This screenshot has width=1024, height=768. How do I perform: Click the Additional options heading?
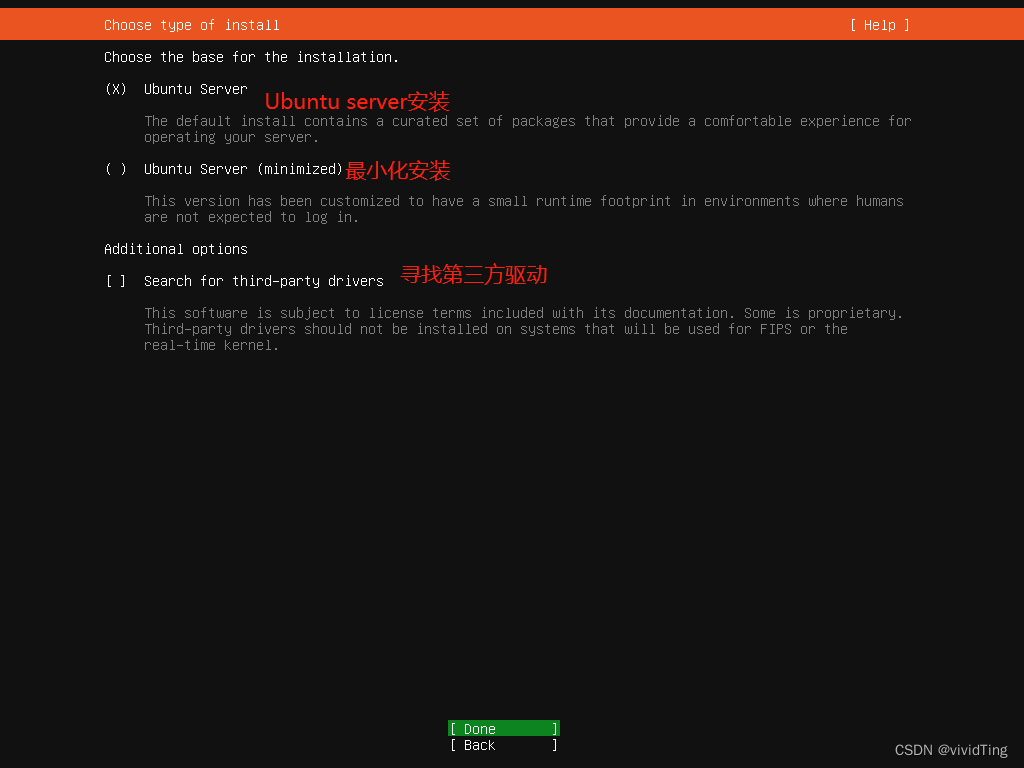tap(175, 248)
